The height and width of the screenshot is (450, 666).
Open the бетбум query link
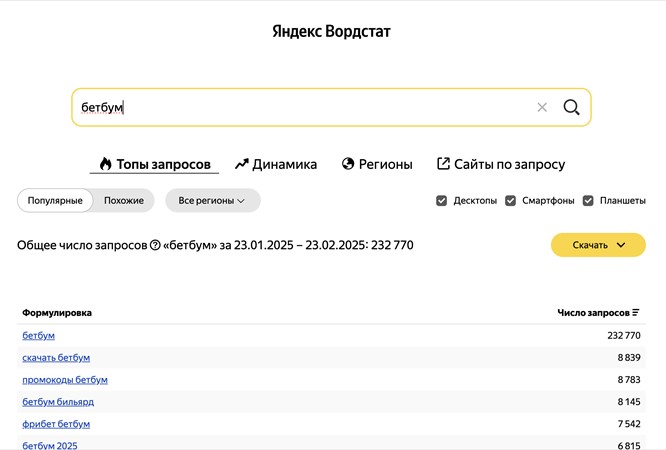coord(39,336)
